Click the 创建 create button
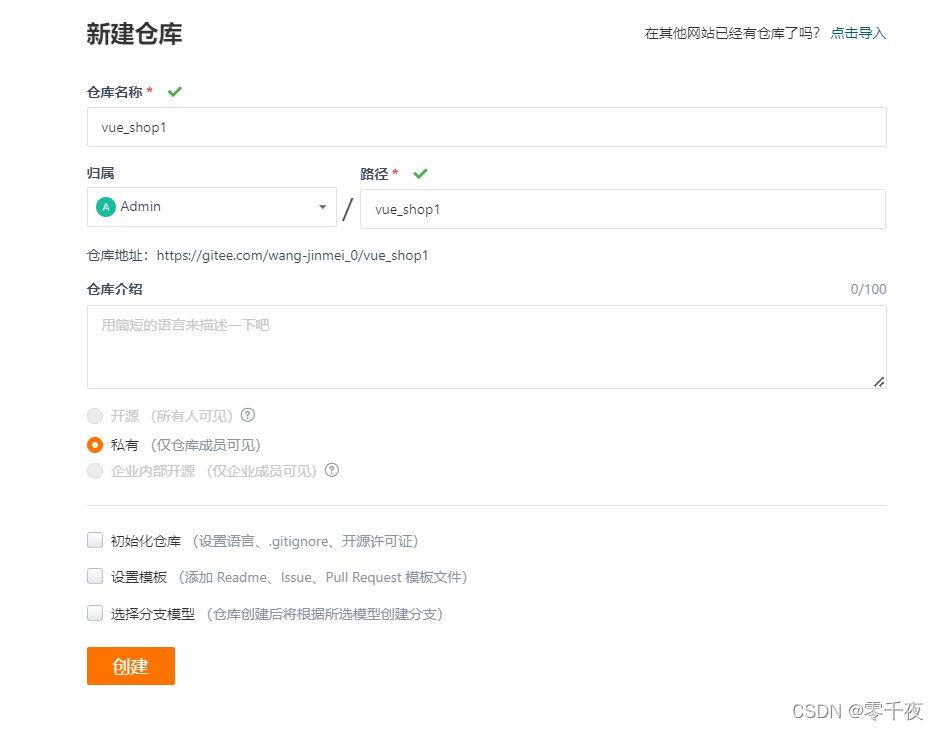This screenshot has height=730, width=939. [131, 666]
